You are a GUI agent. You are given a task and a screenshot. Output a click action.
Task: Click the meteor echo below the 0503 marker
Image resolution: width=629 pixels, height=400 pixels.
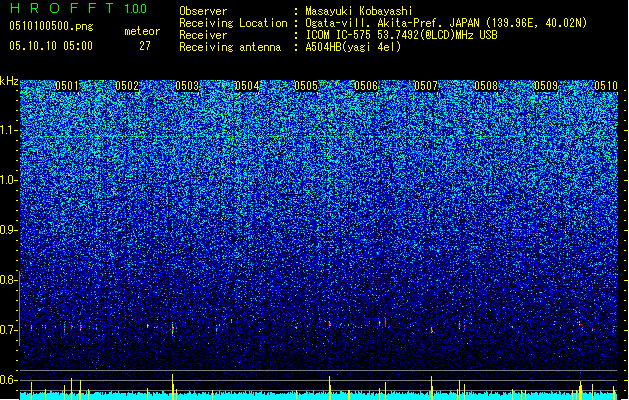point(173,329)
